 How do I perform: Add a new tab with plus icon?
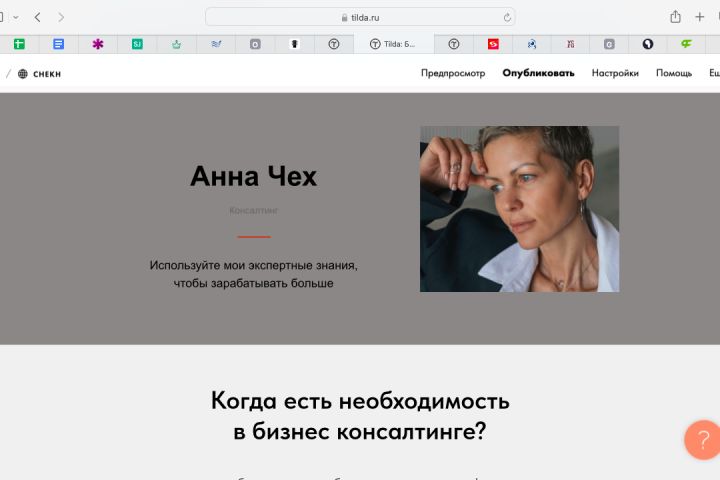point(699,17)
